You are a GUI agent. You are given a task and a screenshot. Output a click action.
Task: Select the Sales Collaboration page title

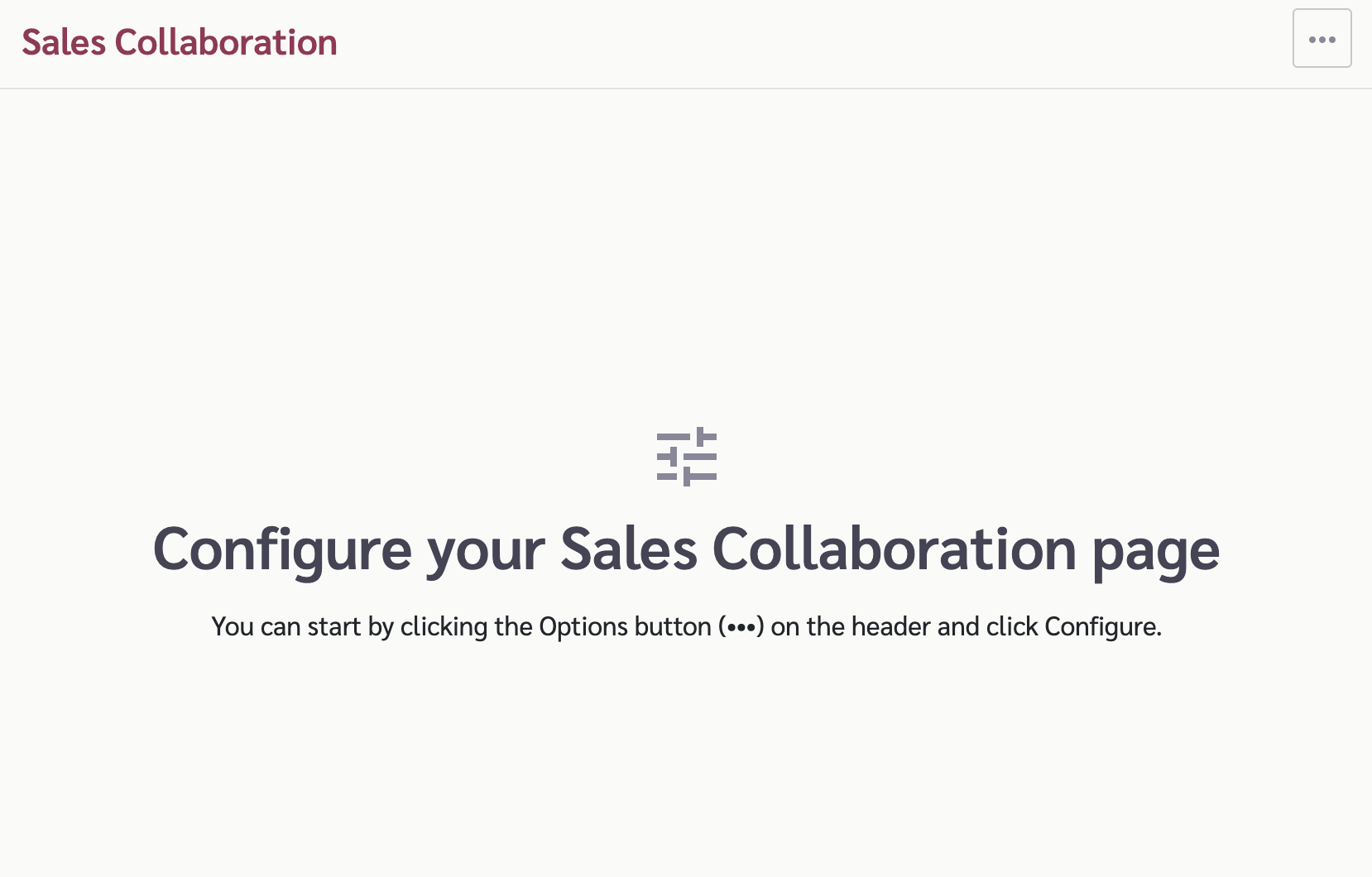pos(180,42)
